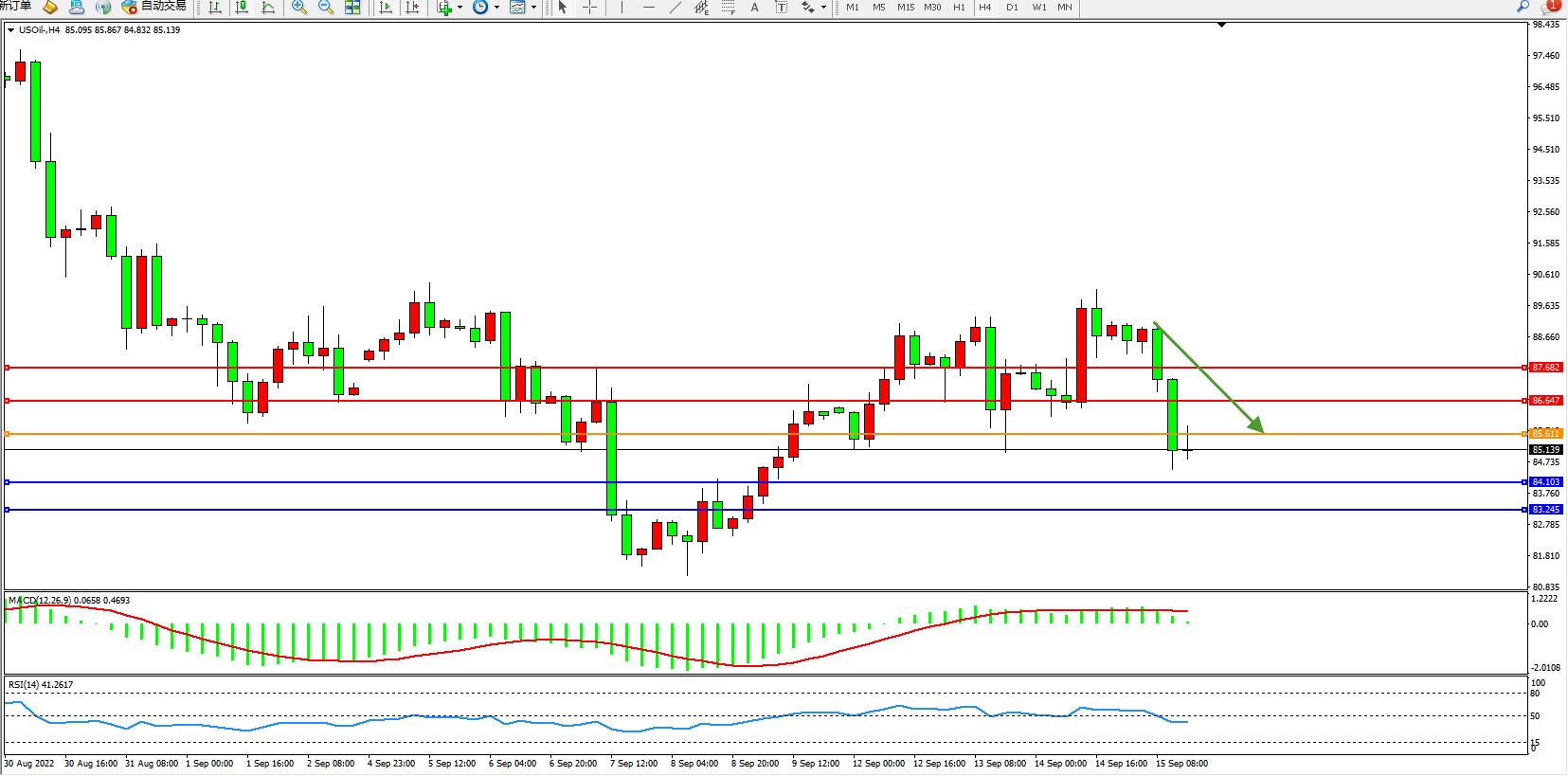Screen dimensions: 1568x776
Task: Toggle candlestick chart display mode
Action: 242,8
